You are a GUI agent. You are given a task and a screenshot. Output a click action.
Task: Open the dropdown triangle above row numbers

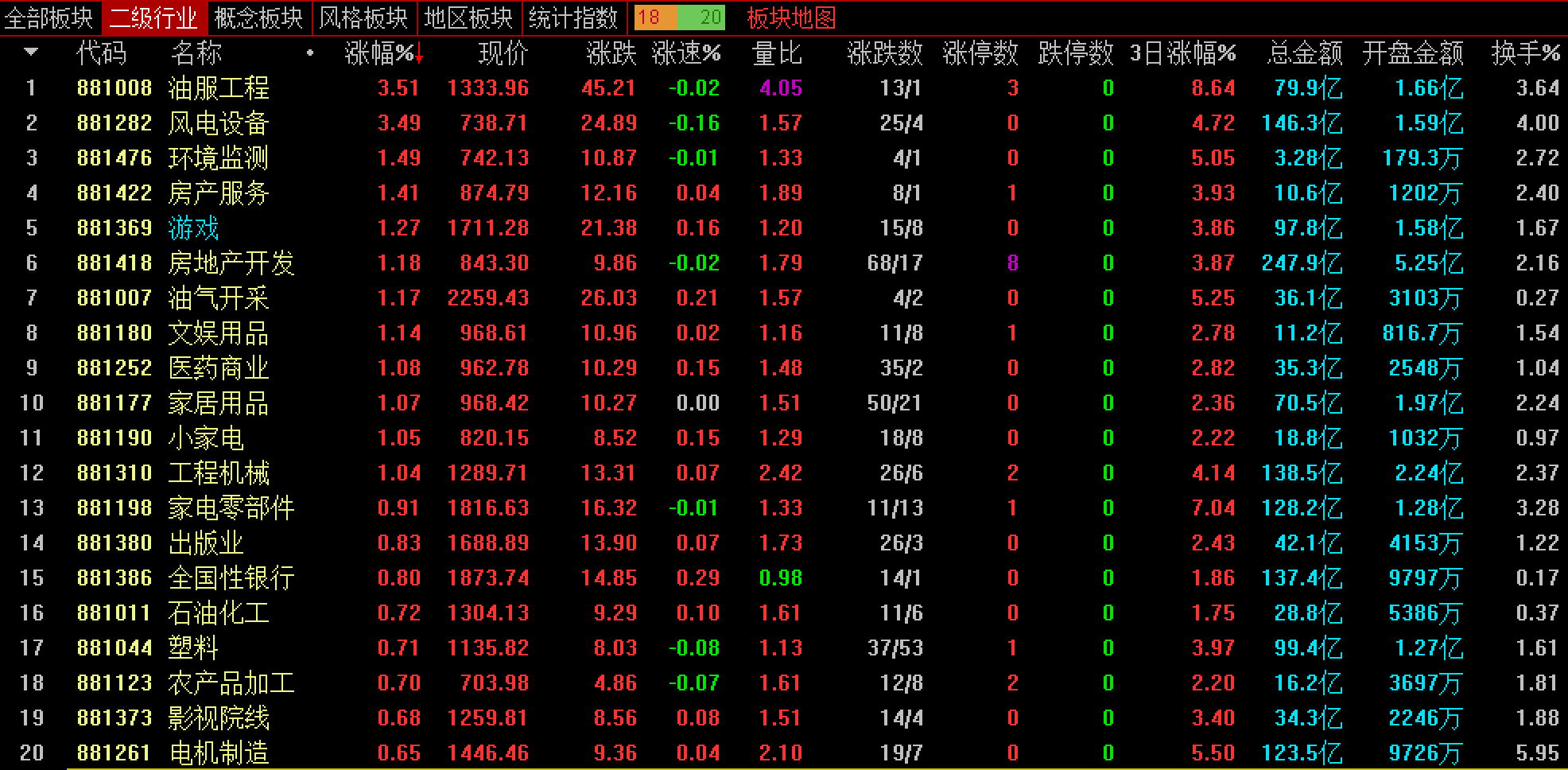pyautogui.click(x=31, y=52)
